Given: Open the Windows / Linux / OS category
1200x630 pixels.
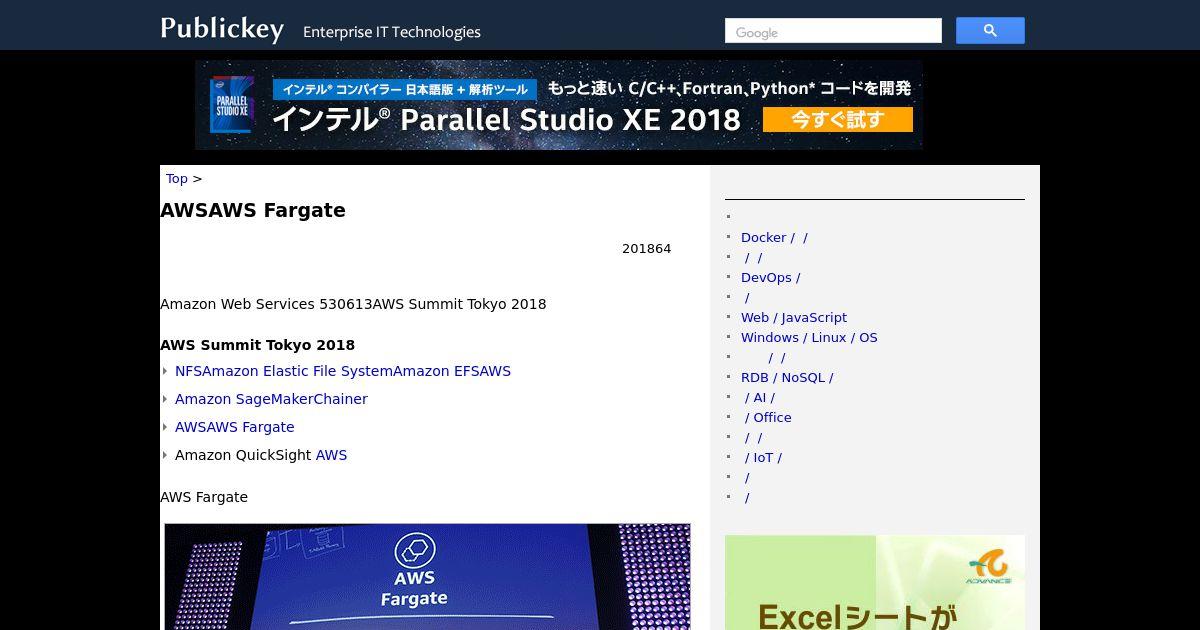Looking at the screenshot, I should pos(809,337).
